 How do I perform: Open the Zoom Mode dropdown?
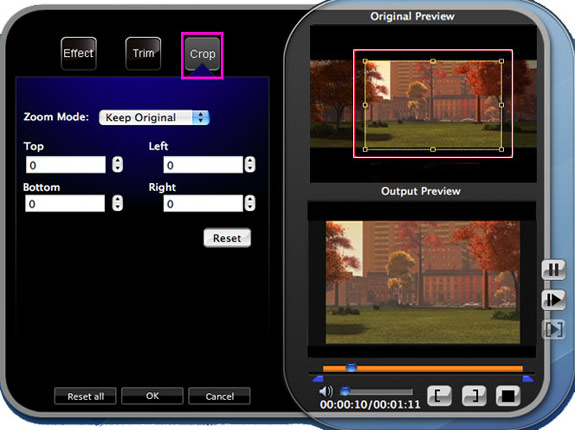tap(154, 118)
